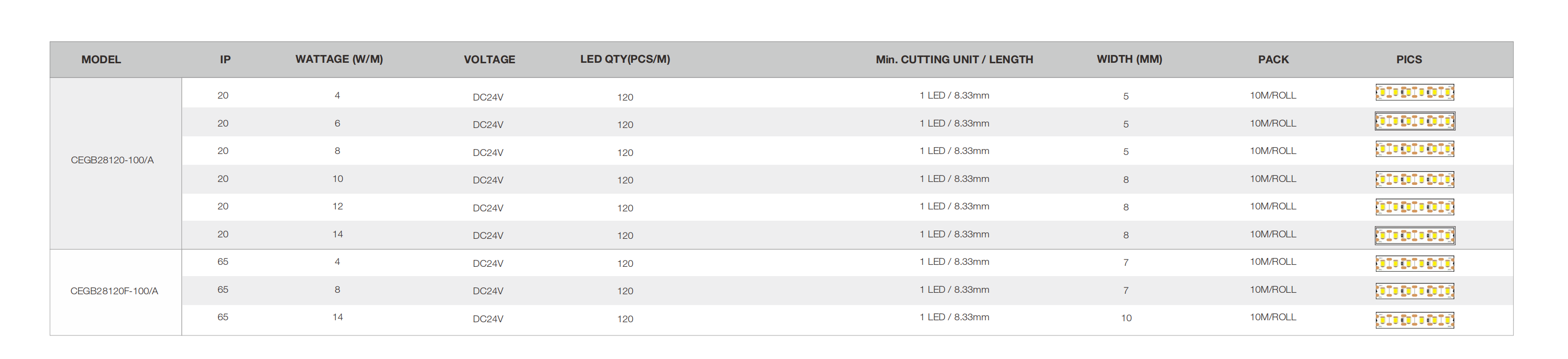Click the PICS column header
1568x359 pixels.
[1409, 60]
